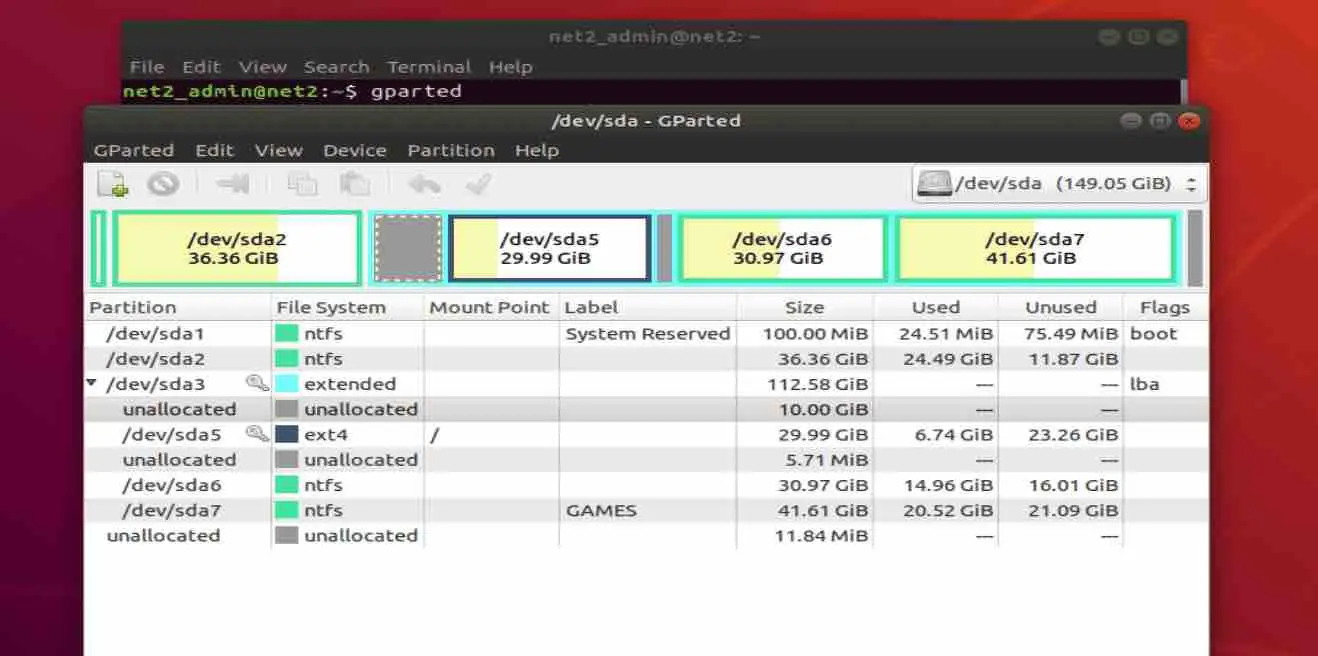Click the terminal prompt line with gparted command
The image size is (1318, 656).
(292, 91)
